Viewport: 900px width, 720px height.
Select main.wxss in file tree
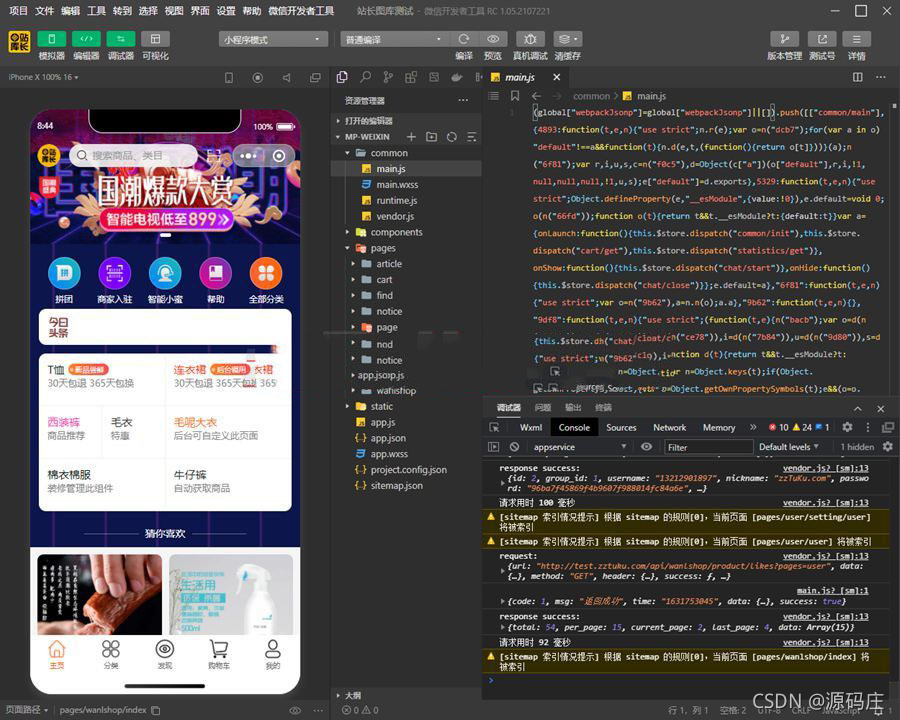[397, 185]
